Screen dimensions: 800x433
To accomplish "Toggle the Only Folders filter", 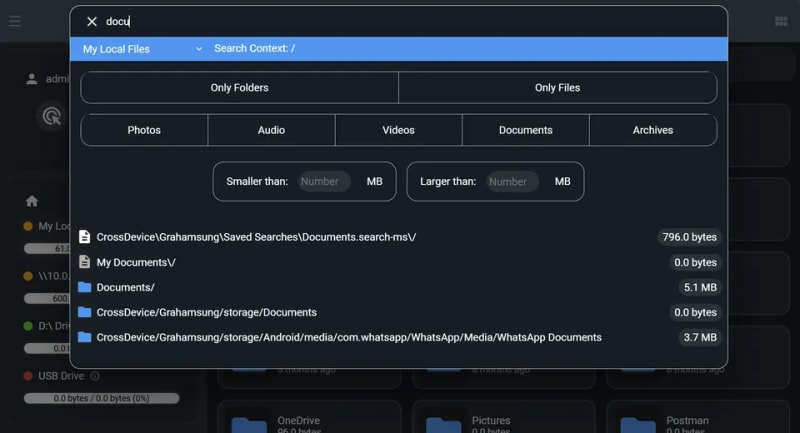I will 239,88.
